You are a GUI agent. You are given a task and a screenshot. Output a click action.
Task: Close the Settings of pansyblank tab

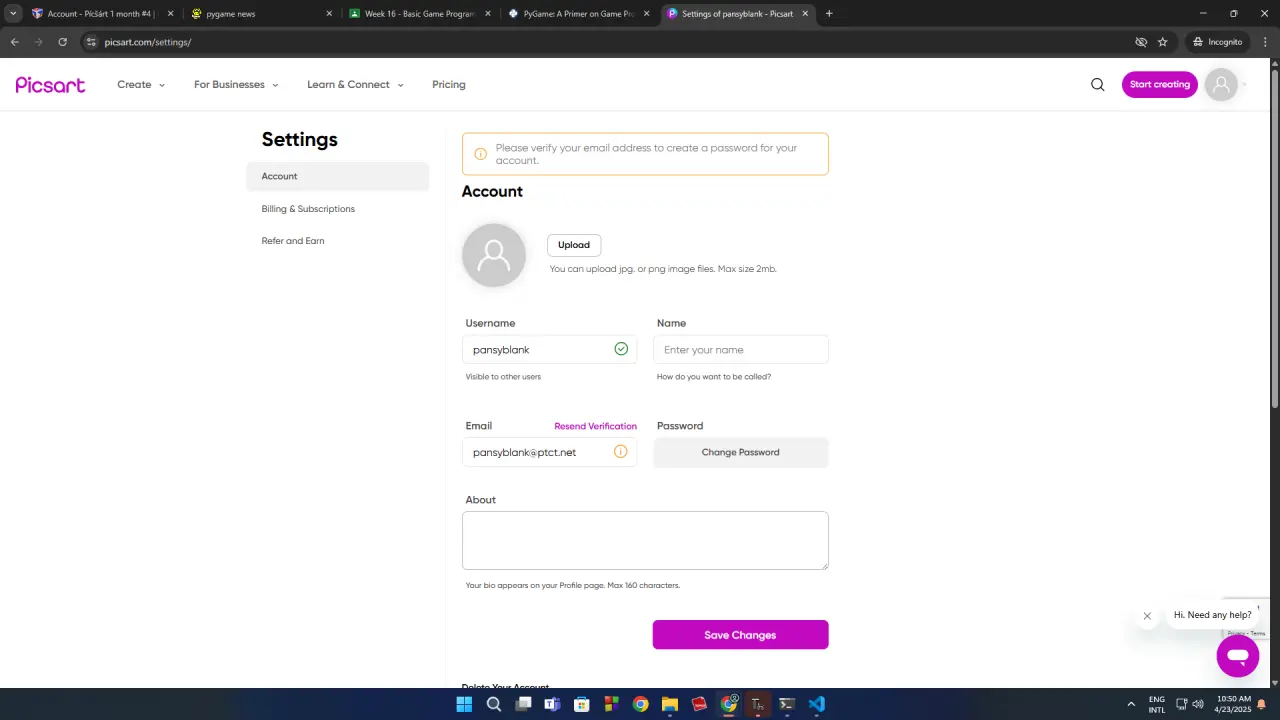tap(805, 14)
